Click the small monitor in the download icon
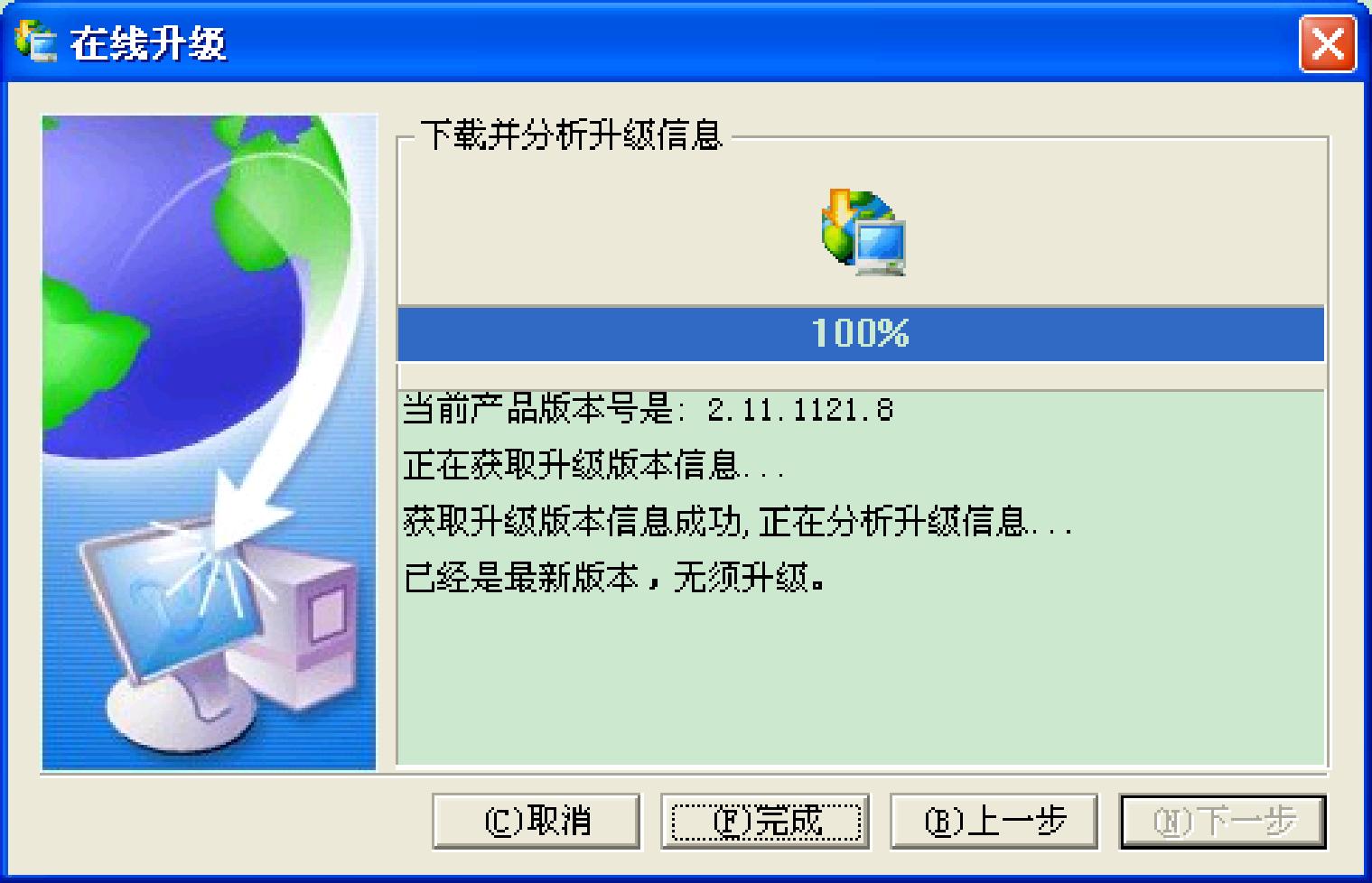Viewport: 1372px width, 883px height. tap(881, 246)
